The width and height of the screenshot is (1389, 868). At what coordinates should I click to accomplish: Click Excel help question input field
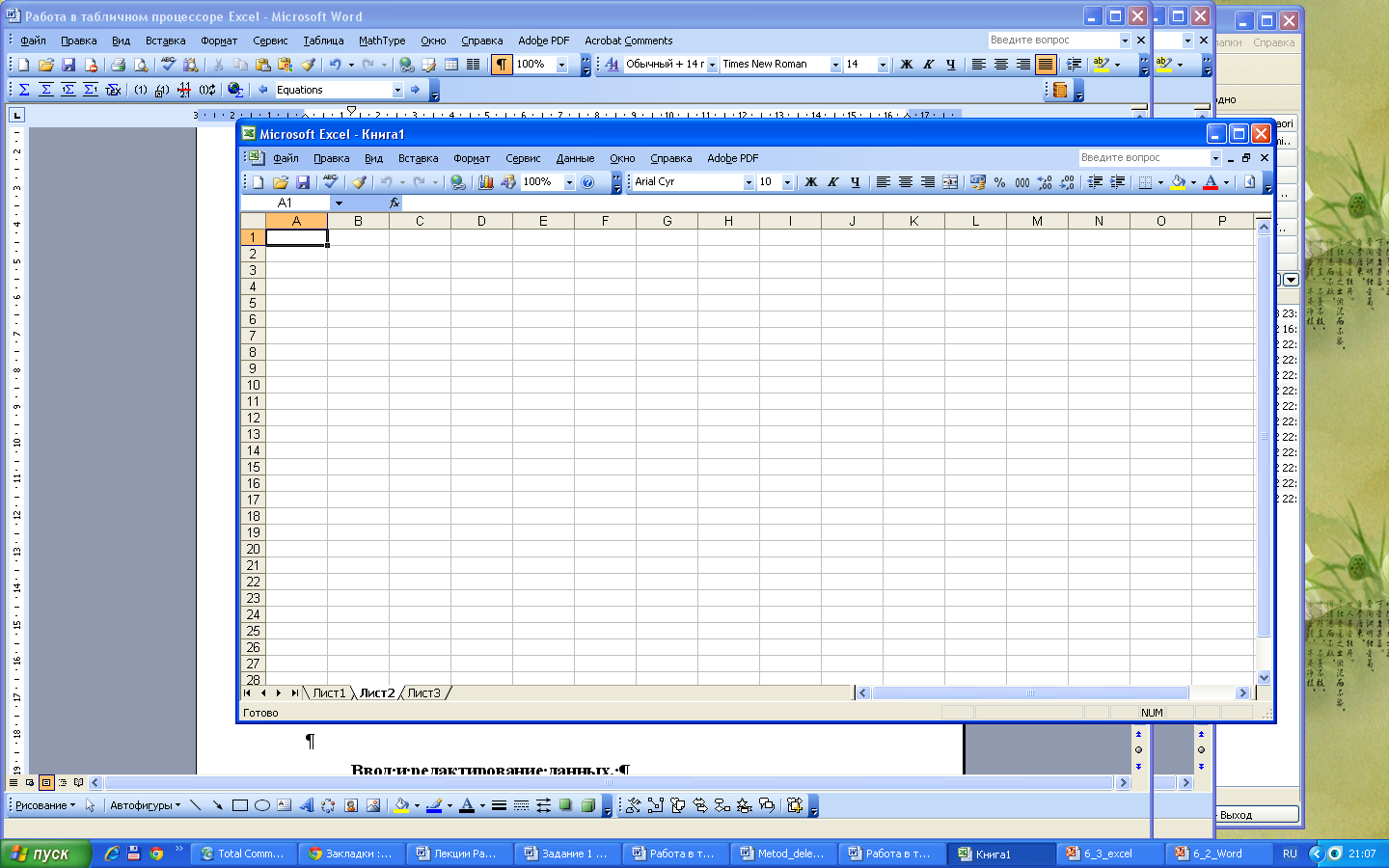[x=1143, y=158]
